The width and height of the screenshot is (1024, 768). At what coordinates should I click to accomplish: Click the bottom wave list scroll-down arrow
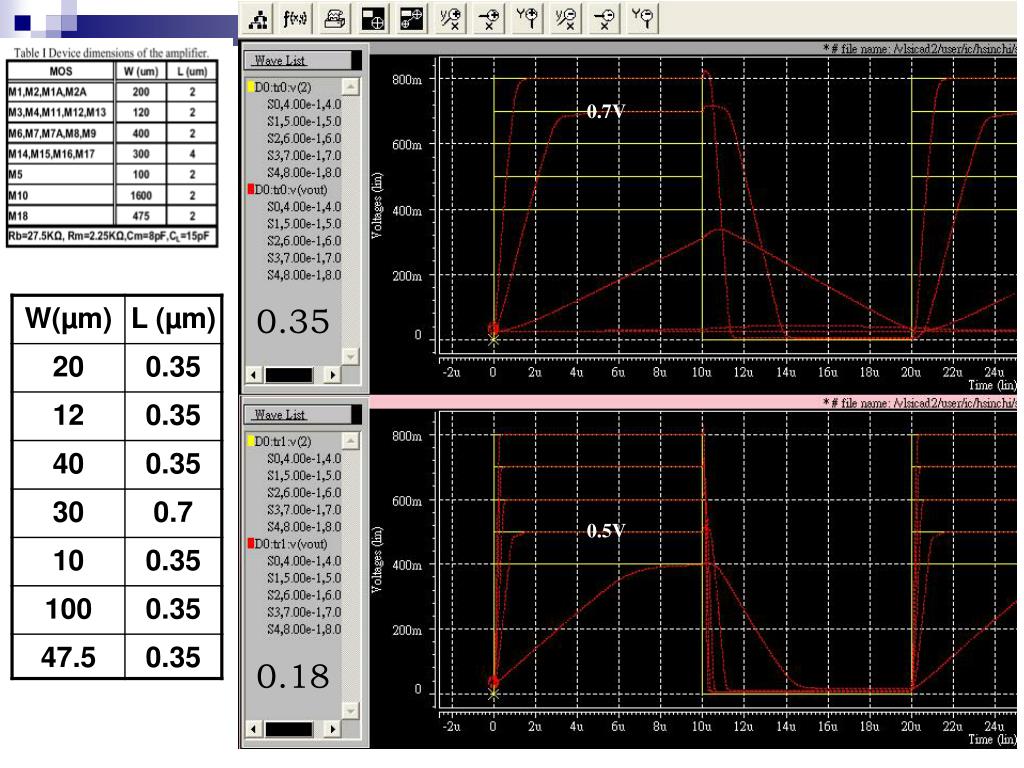coord(351,711)
